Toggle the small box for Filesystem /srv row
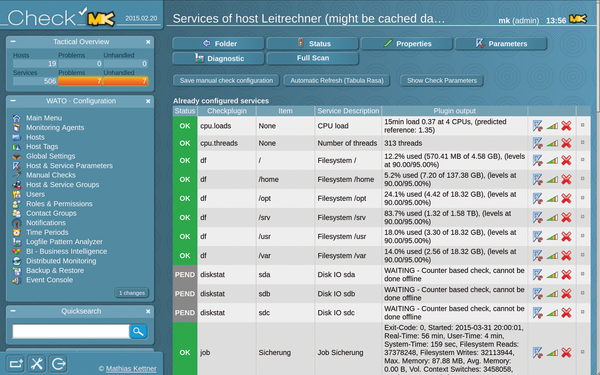 click(x=582, y=217)
